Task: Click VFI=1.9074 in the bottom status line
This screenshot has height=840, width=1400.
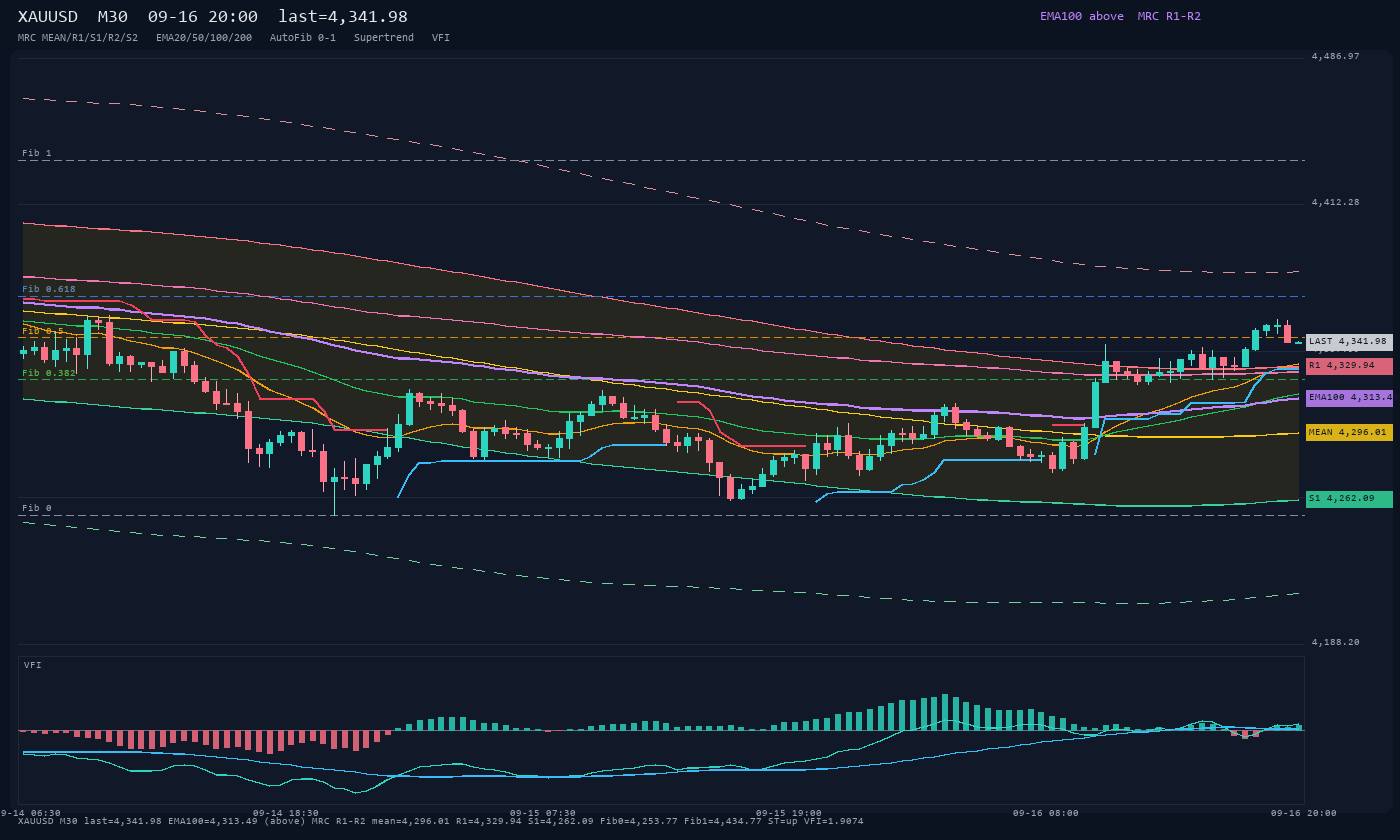Action: coord(834,821)
